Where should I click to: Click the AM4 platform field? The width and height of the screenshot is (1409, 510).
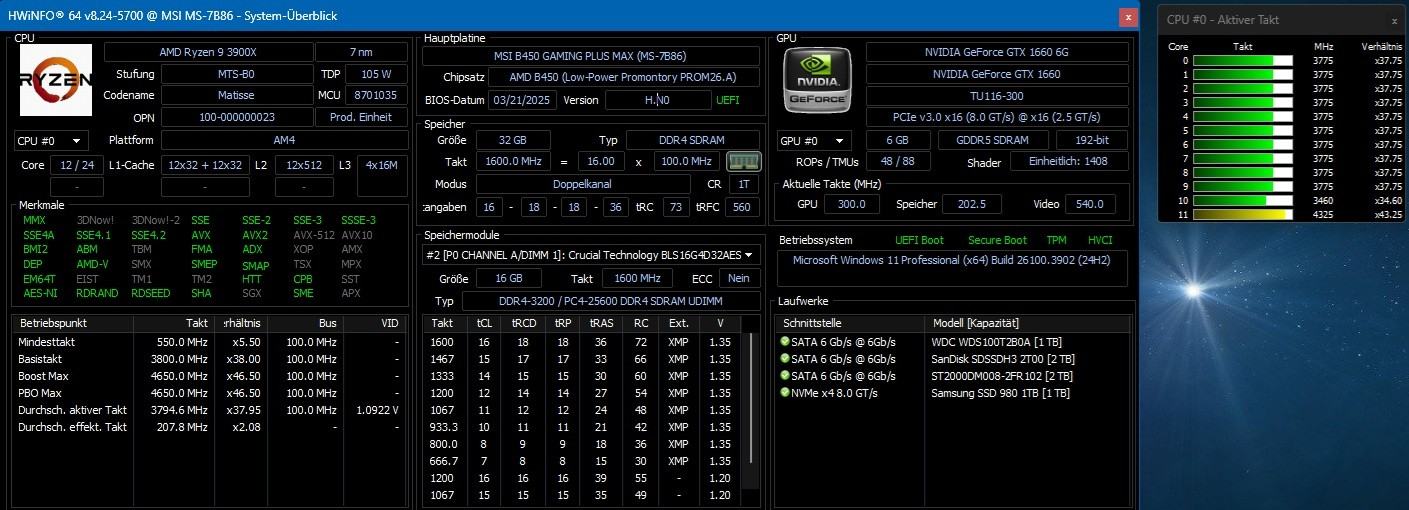click(284, 141)
